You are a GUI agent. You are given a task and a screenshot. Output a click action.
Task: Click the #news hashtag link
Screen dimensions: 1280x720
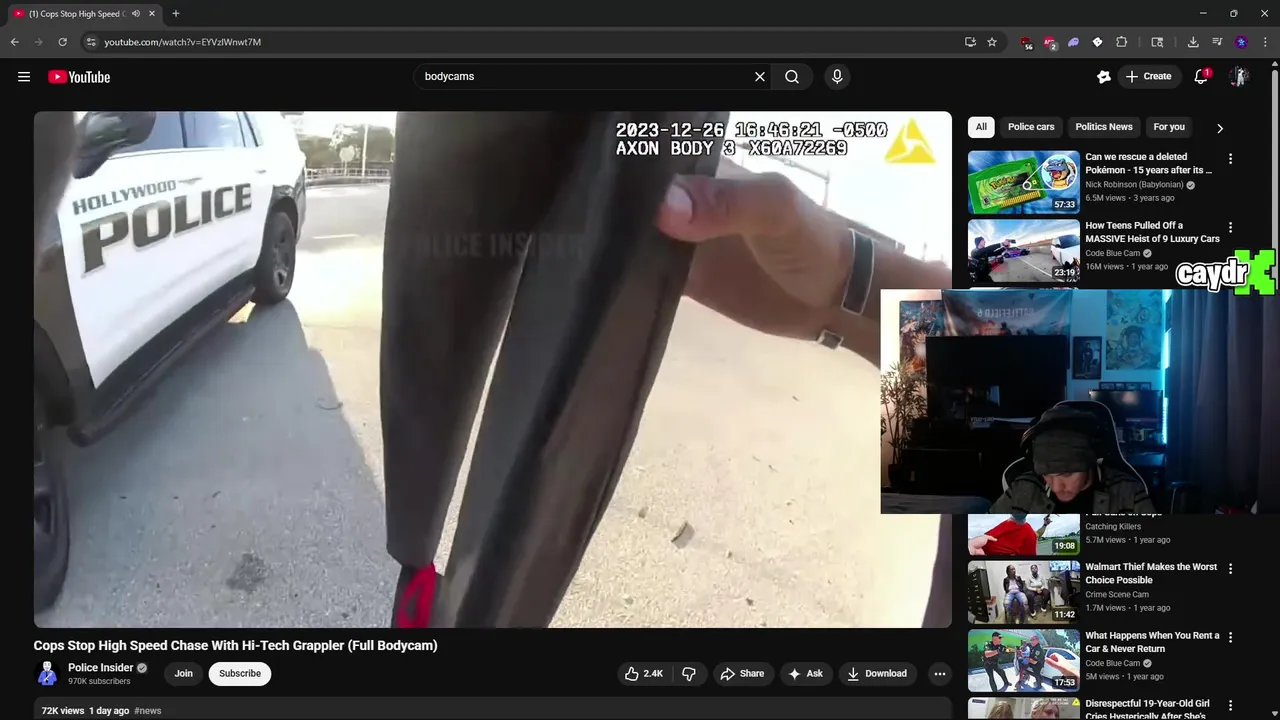pos(147,711)
